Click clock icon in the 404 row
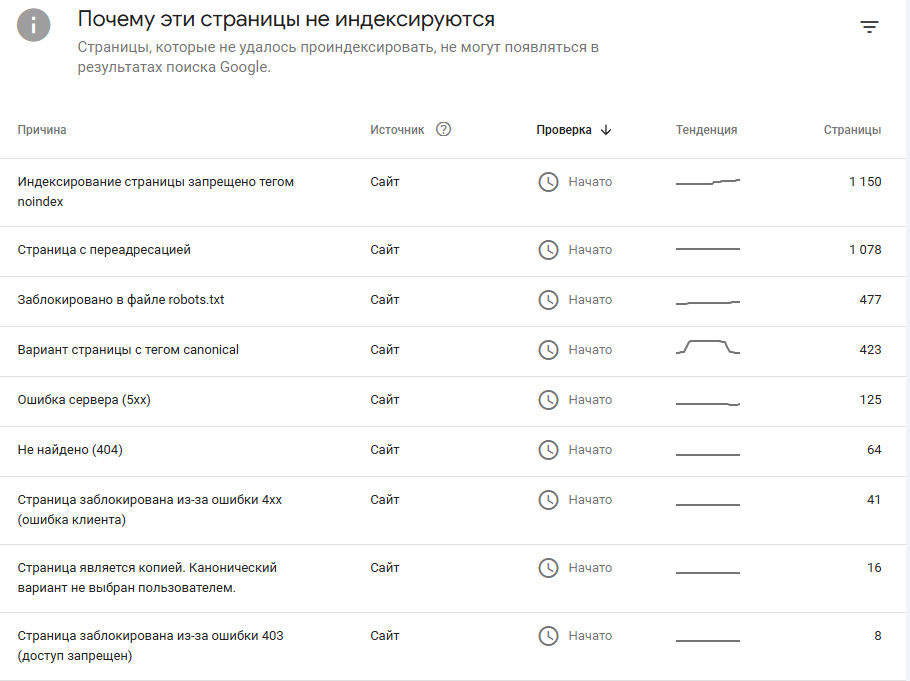This screenshot has width=910, height=681. click(x=548, y=449)
